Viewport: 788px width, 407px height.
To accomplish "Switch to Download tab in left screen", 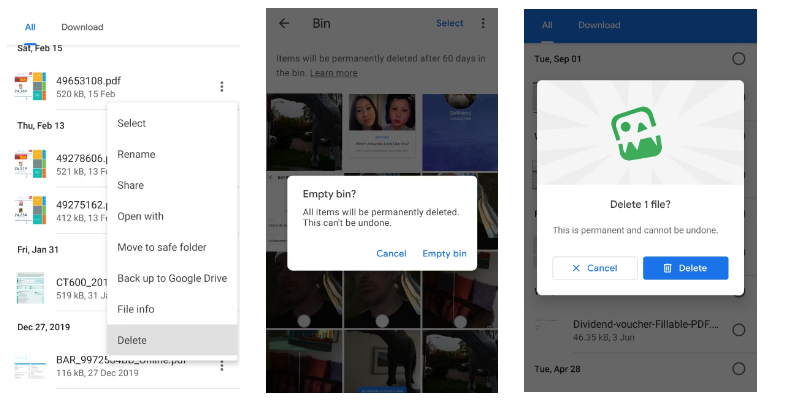I will [x=82, y=27].
